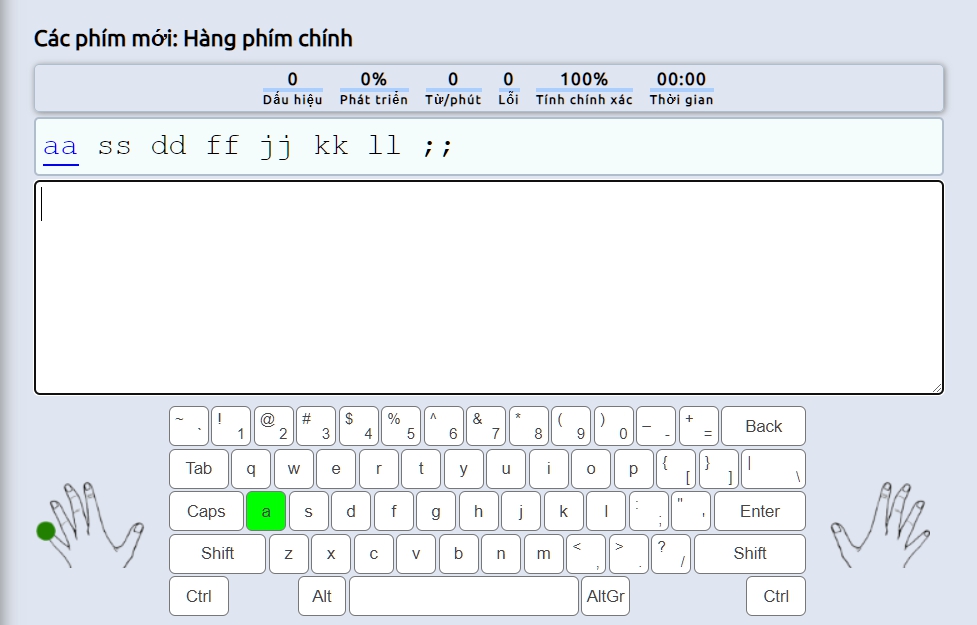Click the '0' close-parenthesis key
The height and width of the screenshot is (625, 977).
[614, 426]
